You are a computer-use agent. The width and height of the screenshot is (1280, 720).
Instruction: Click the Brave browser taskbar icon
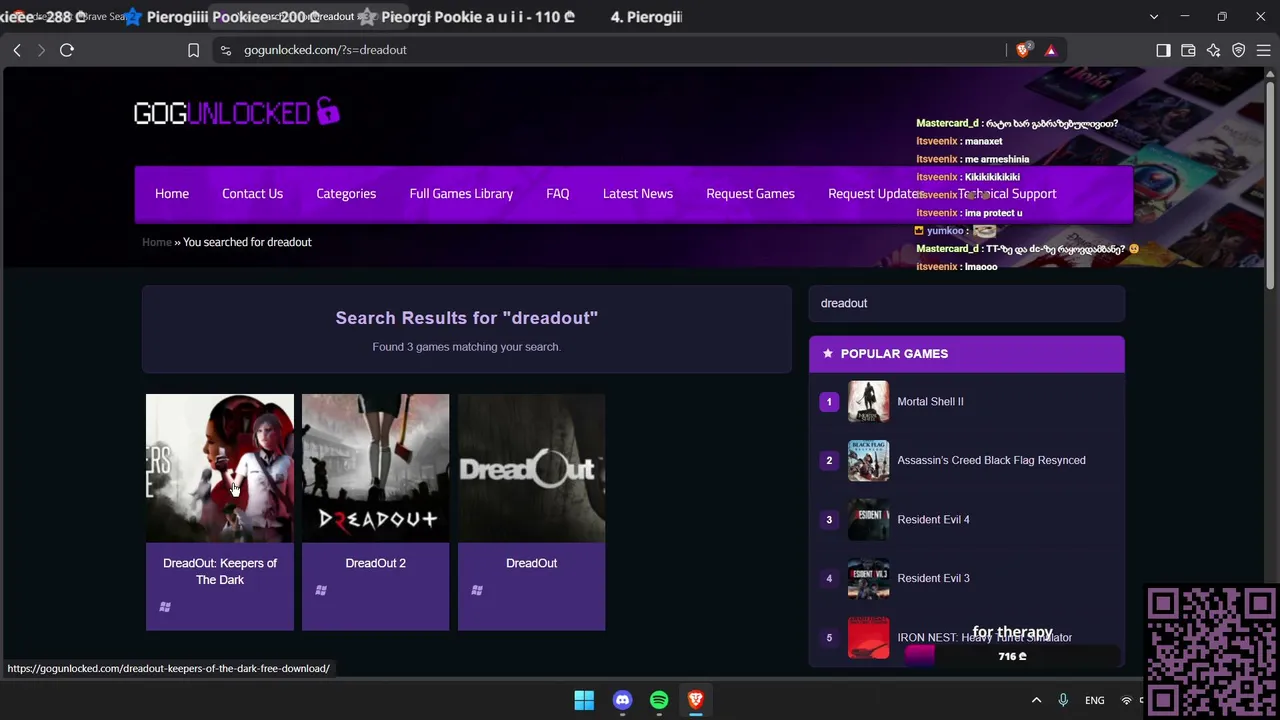coord(696,700)
